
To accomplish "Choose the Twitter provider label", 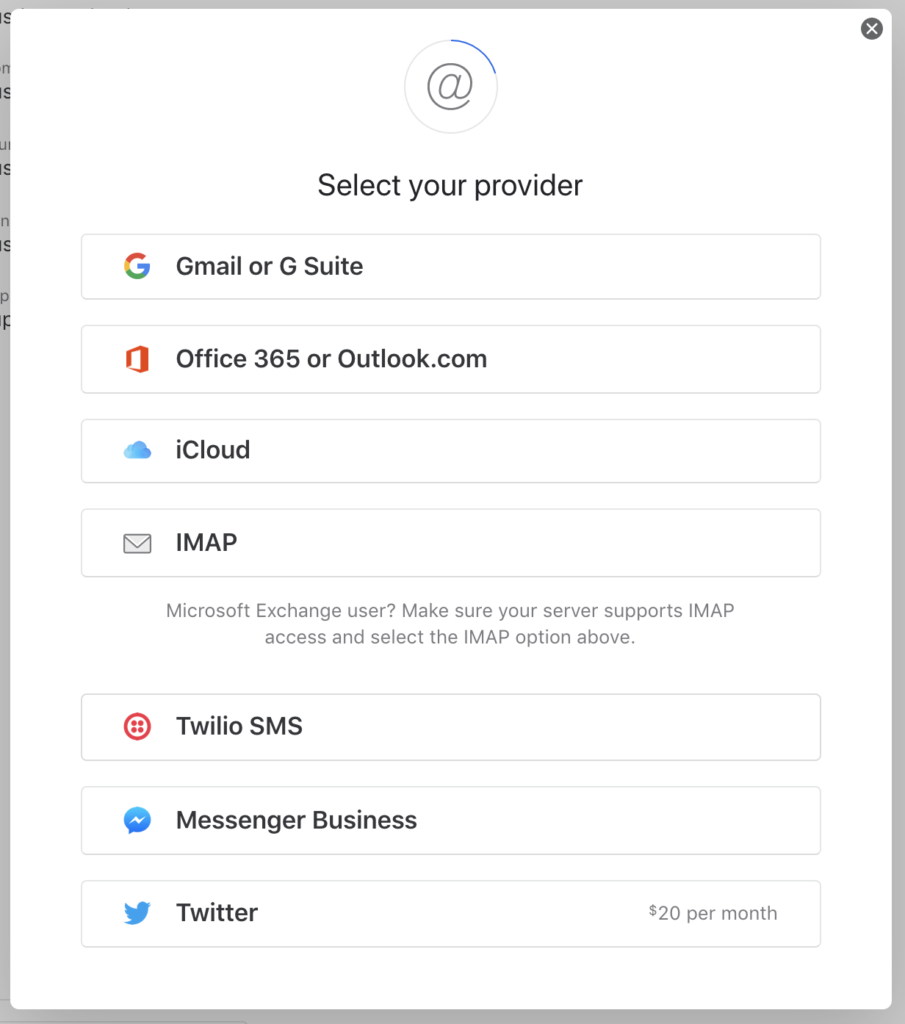I will 217,913.
